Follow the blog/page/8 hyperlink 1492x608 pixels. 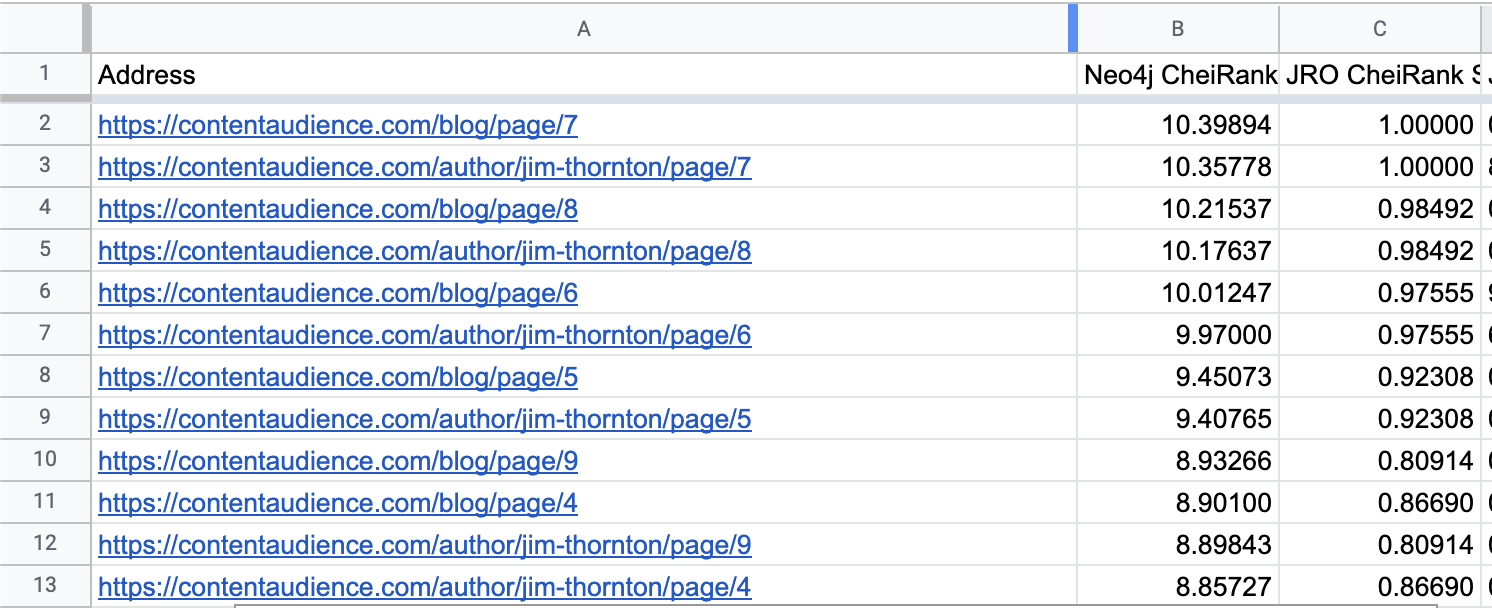click(x=338, y=210)
